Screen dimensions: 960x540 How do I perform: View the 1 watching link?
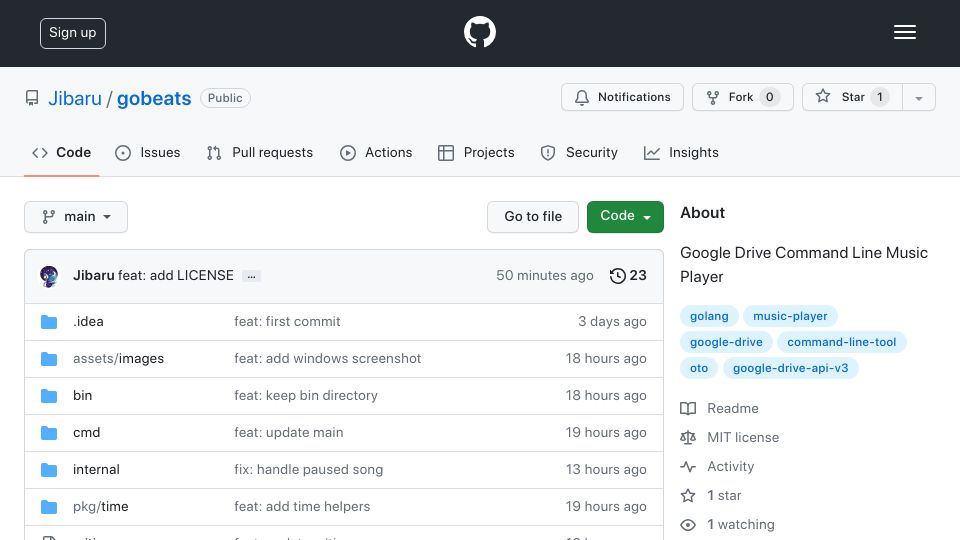[727, 525]
